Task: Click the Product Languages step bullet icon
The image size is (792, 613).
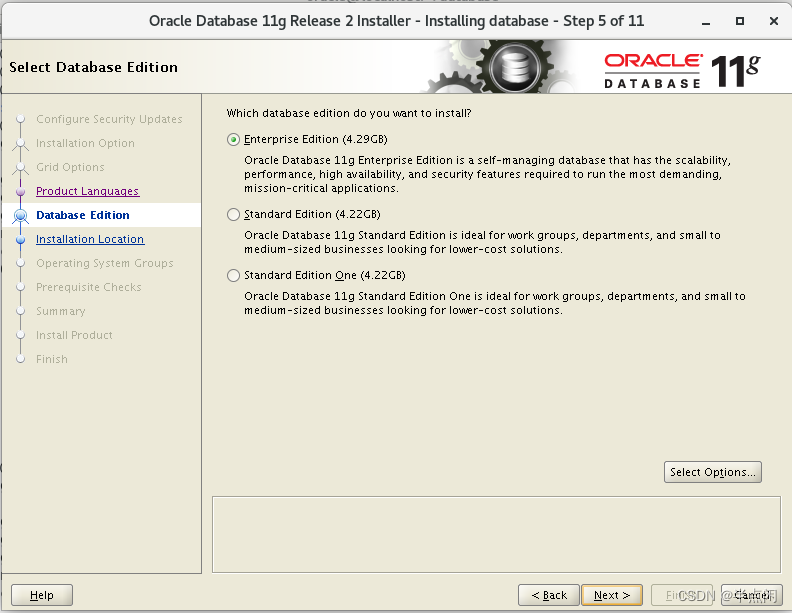Action: [21, 192]
